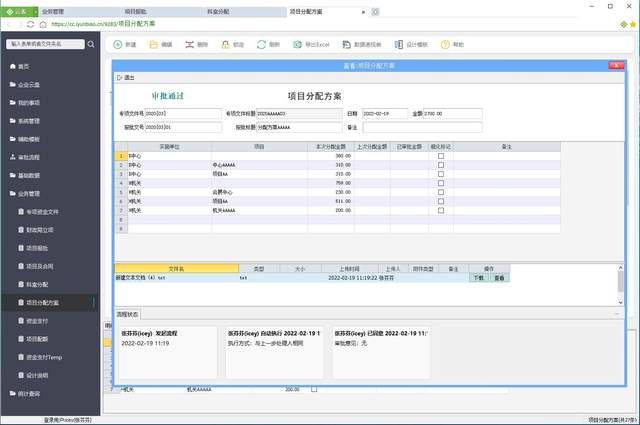640x425 pixels.
Task: Click the 上传时间 column header in attachments
Action: tap(349, 269)
